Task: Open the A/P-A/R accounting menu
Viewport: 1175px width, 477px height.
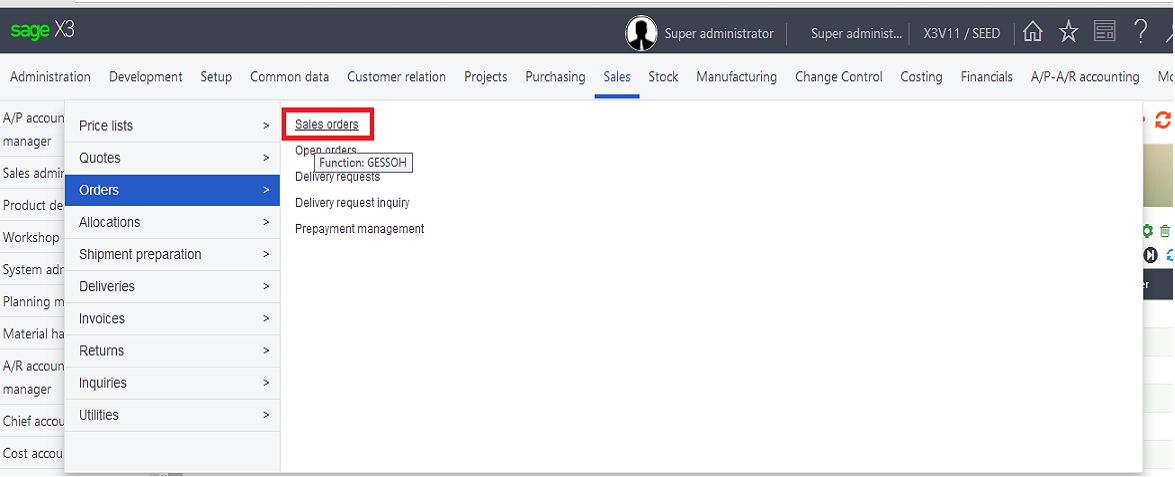Action: coord(1085,76)
